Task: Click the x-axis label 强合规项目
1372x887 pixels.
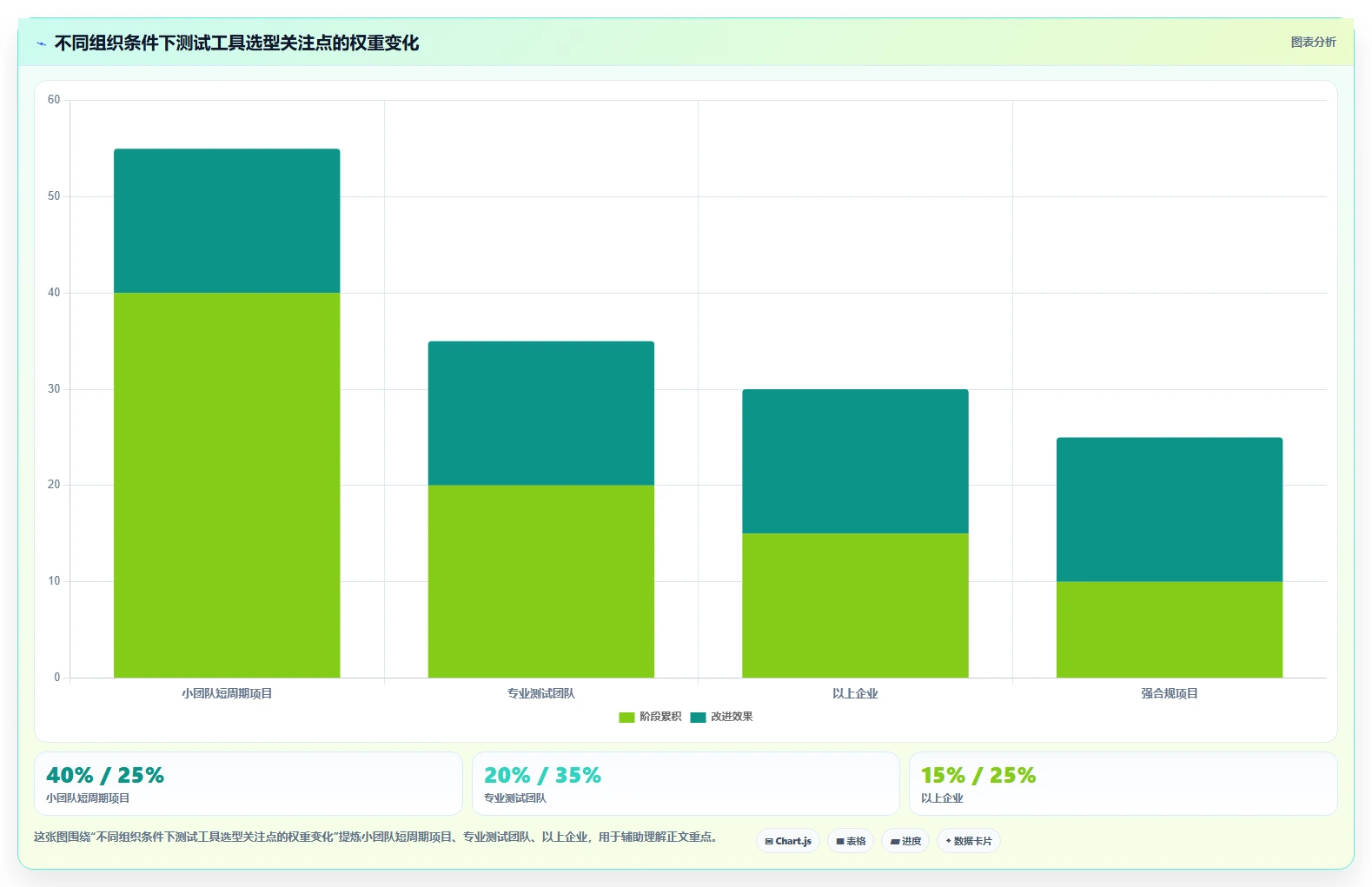Action: (1170, 693)
